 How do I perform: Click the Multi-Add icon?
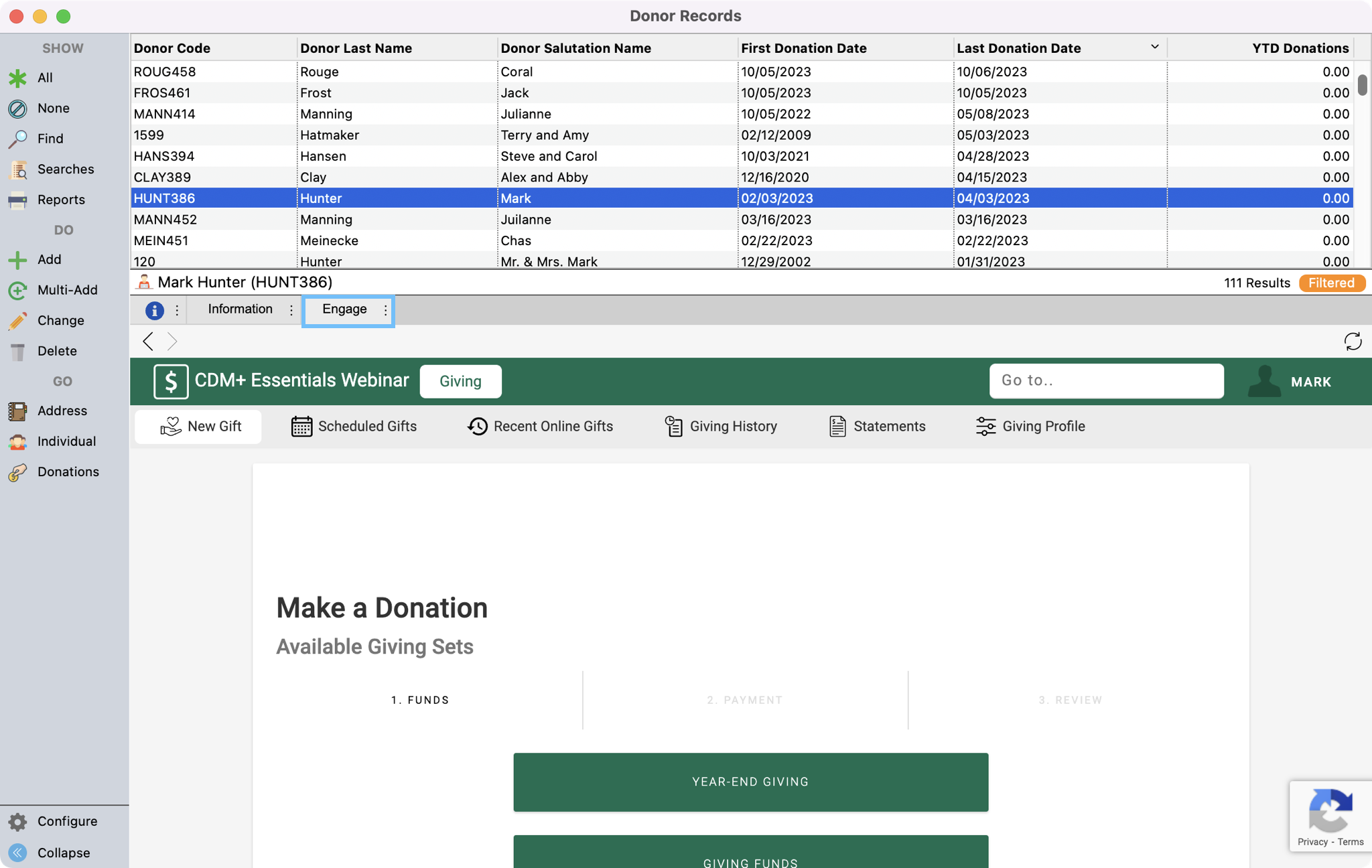[18, 290]
